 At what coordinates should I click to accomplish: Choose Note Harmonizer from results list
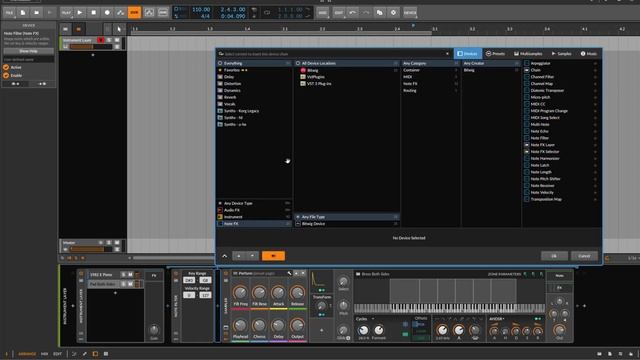[x=561, y=158]
